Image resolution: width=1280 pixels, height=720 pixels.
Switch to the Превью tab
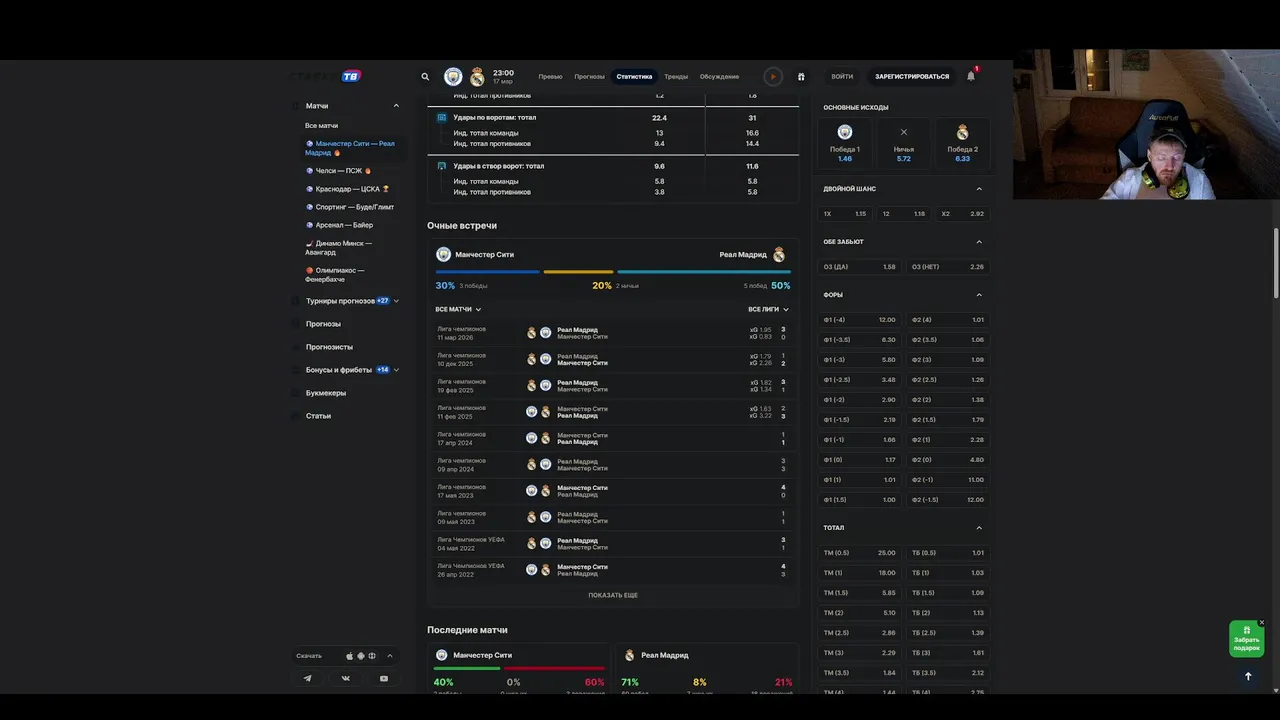550,77
